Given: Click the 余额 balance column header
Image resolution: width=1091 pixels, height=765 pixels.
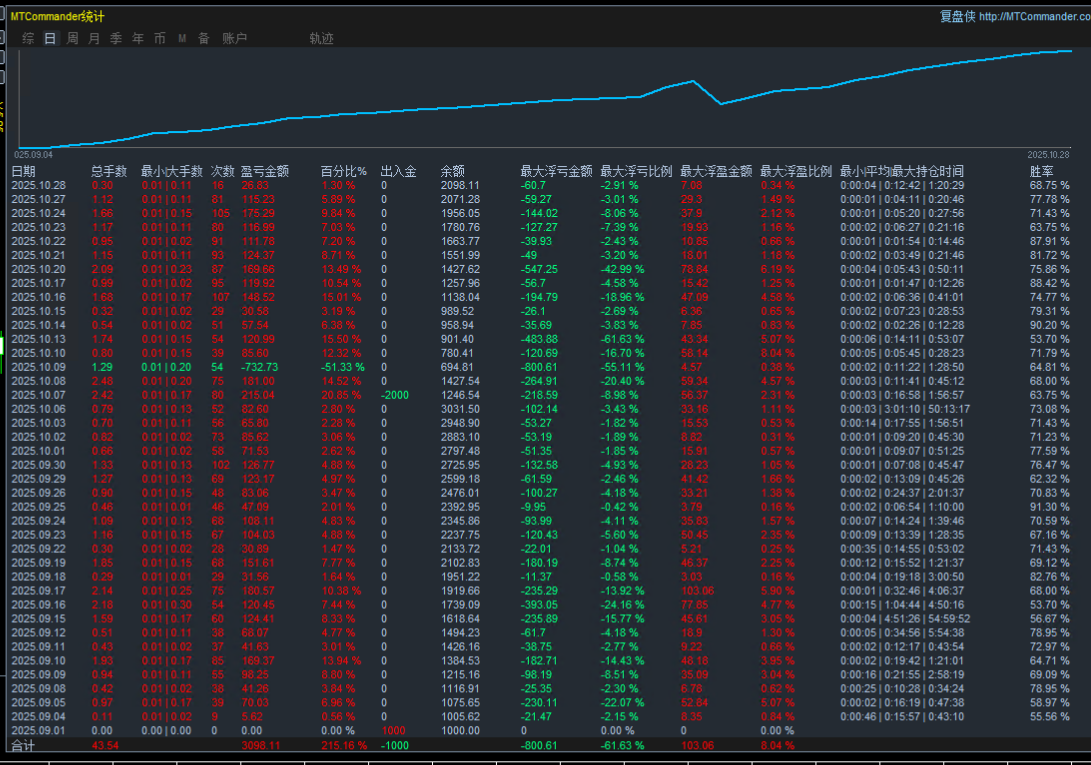Looking at the screenshot, I should point(452,171).
